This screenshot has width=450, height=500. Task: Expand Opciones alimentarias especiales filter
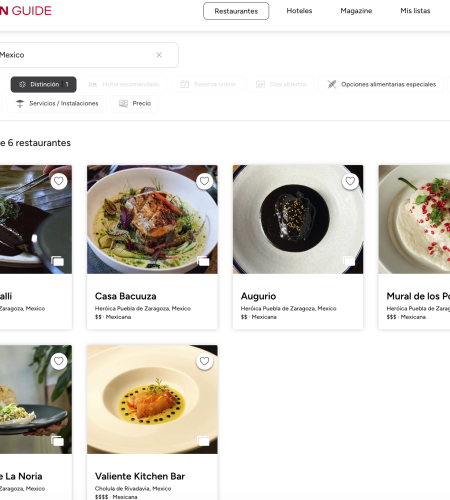(381, 84)
